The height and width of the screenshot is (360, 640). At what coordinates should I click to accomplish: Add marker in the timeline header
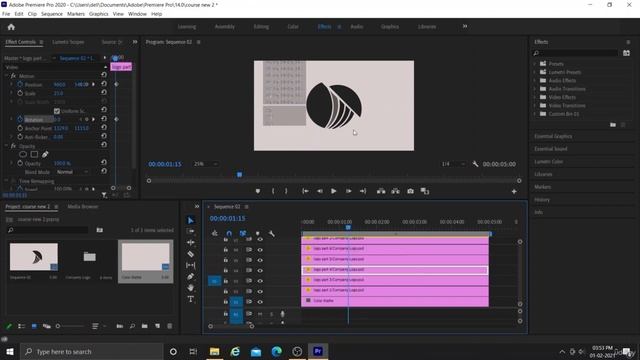coord(258,233)
